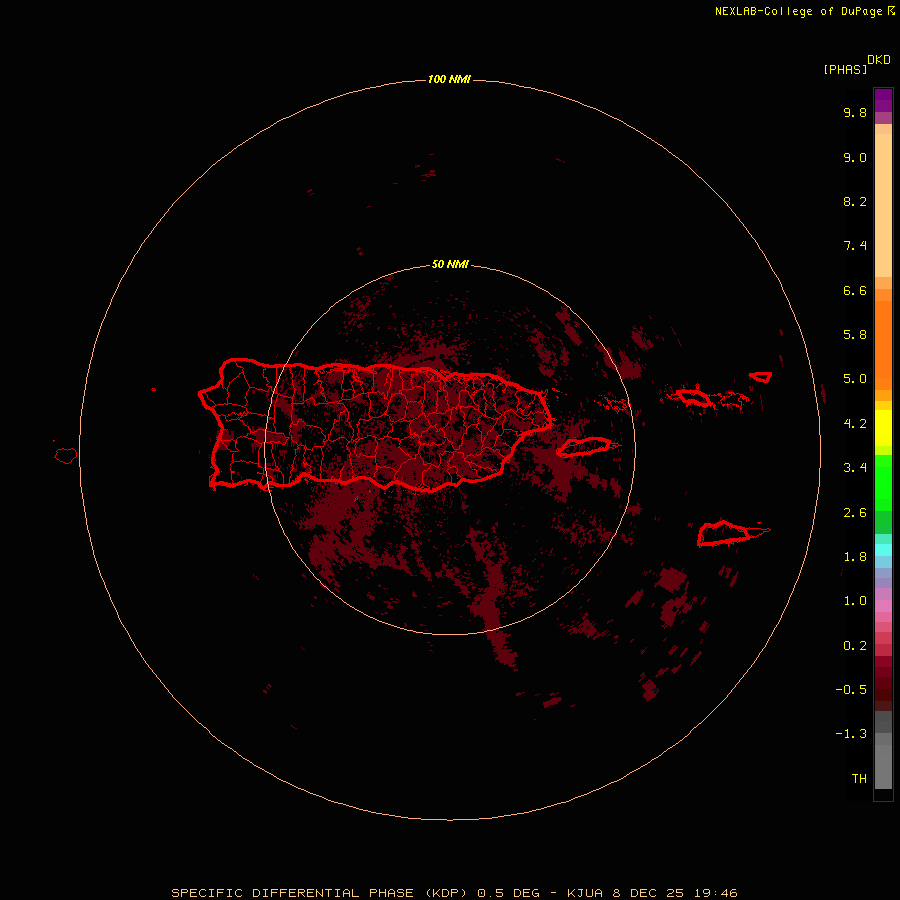
Task: Click the 7.4 scale value
Action: coord(855,246)
